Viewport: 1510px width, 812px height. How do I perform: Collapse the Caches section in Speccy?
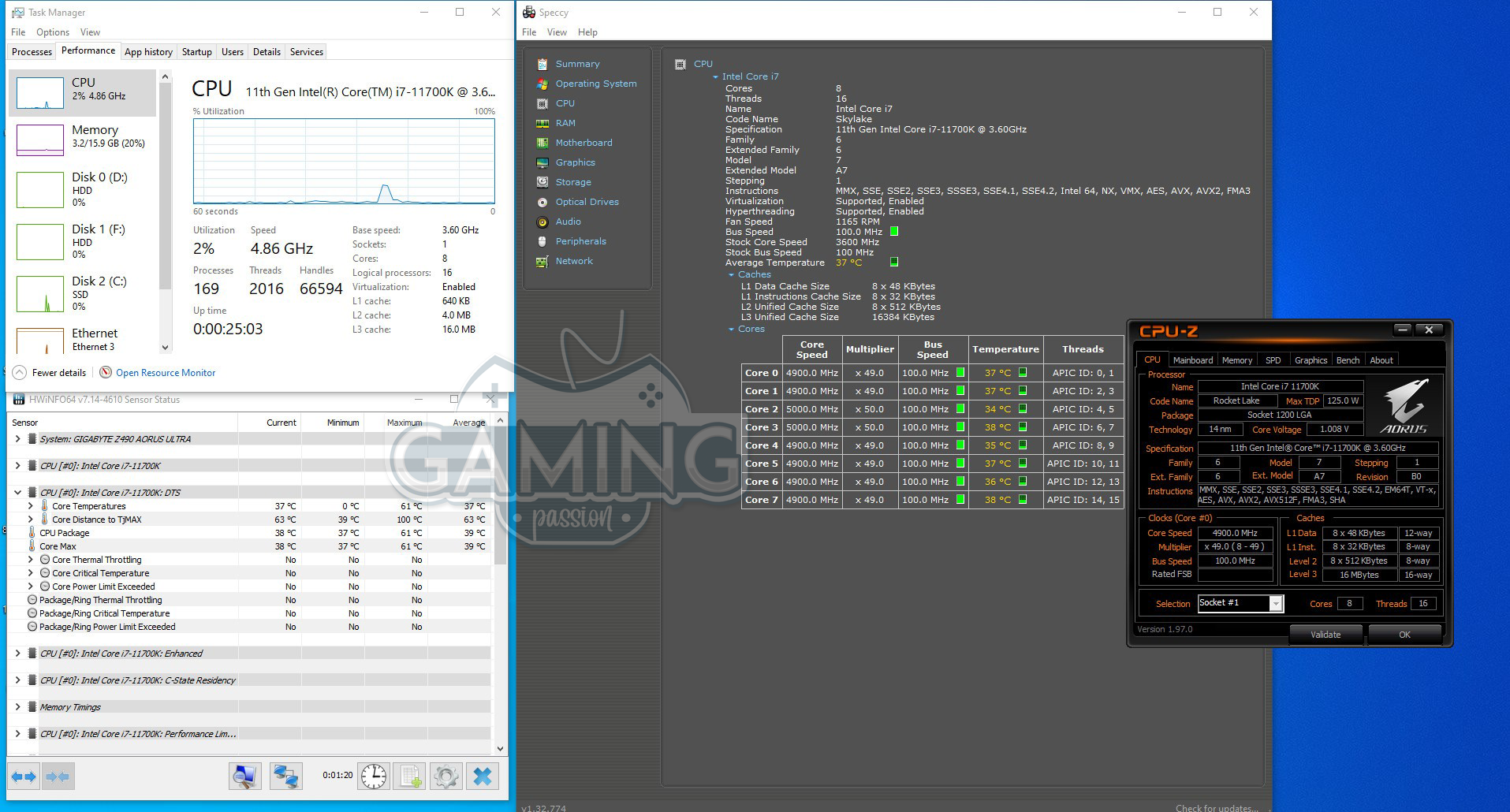731,274
